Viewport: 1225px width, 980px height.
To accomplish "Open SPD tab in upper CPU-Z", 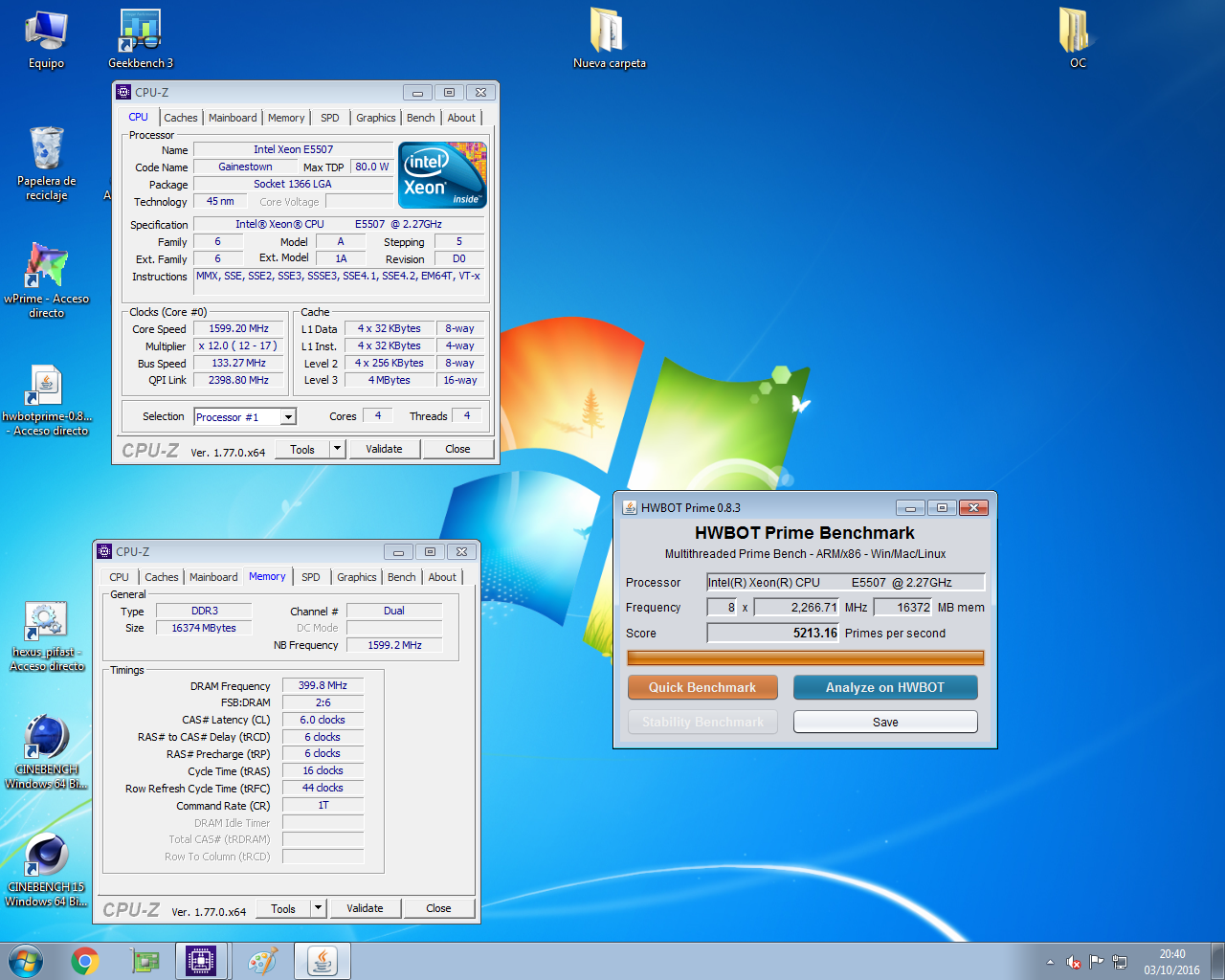I will (x=330, y=118).
